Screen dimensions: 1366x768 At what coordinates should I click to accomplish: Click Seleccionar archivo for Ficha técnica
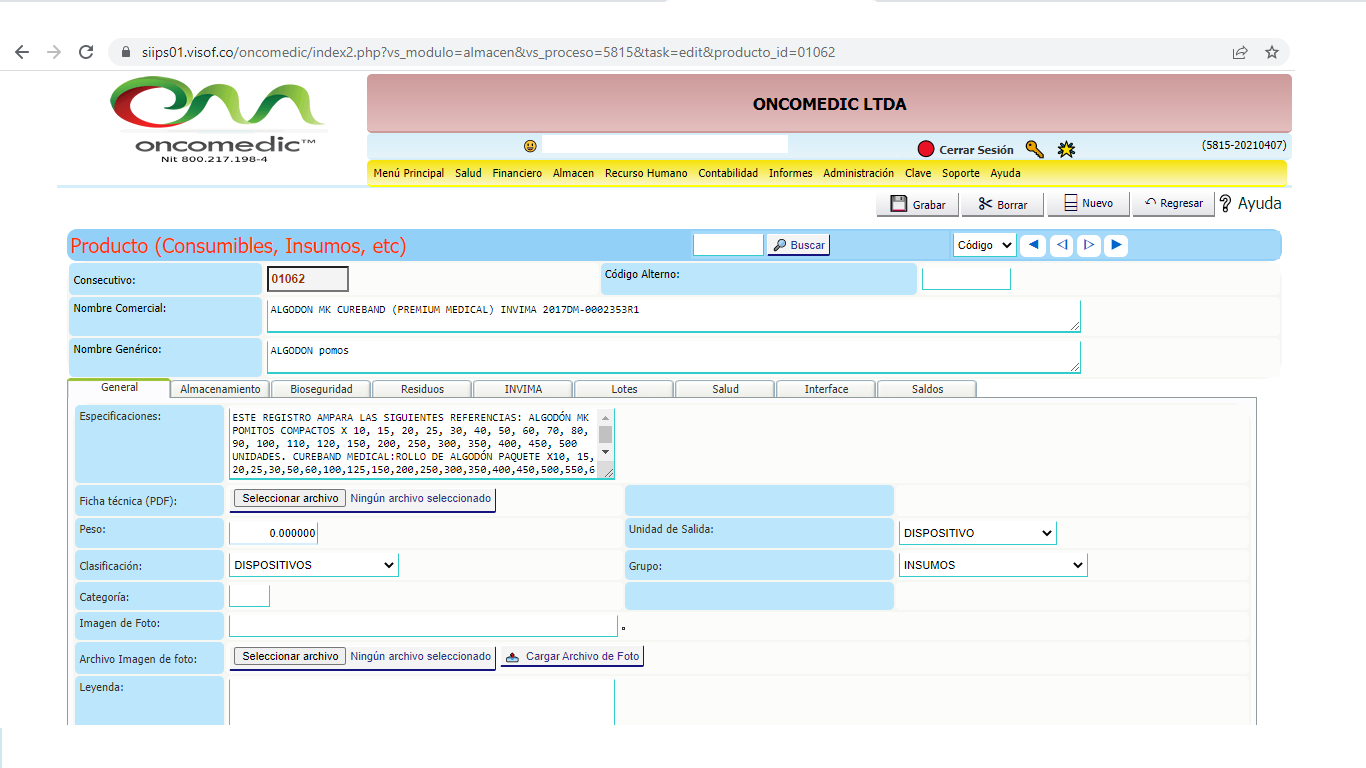pyautogui.click(x=290, y=498)
